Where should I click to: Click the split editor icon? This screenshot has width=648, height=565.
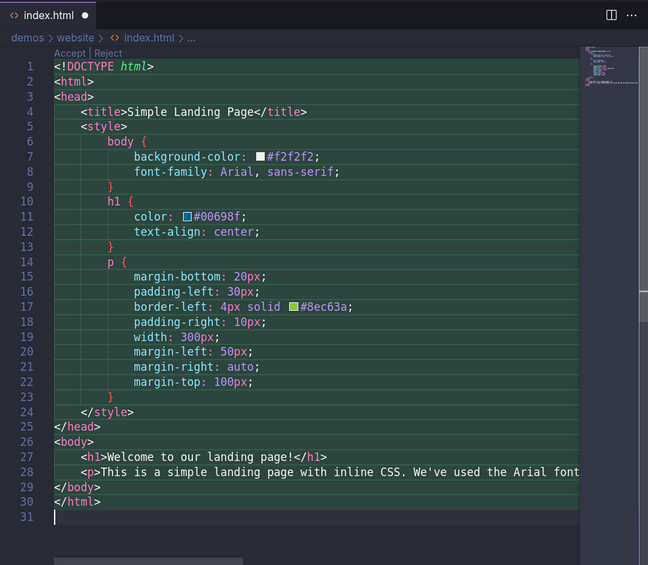611,15
